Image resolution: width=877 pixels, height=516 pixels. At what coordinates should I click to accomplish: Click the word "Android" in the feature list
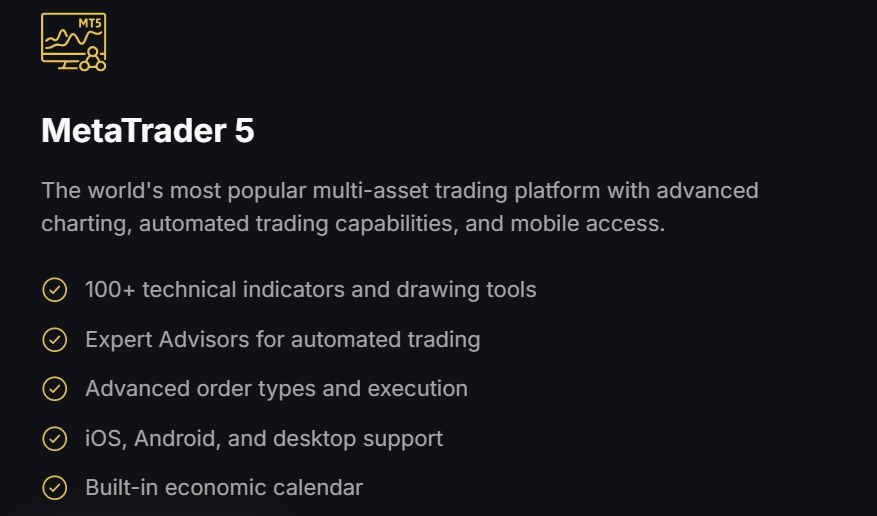pyautogui.click(x=171, y=439)
